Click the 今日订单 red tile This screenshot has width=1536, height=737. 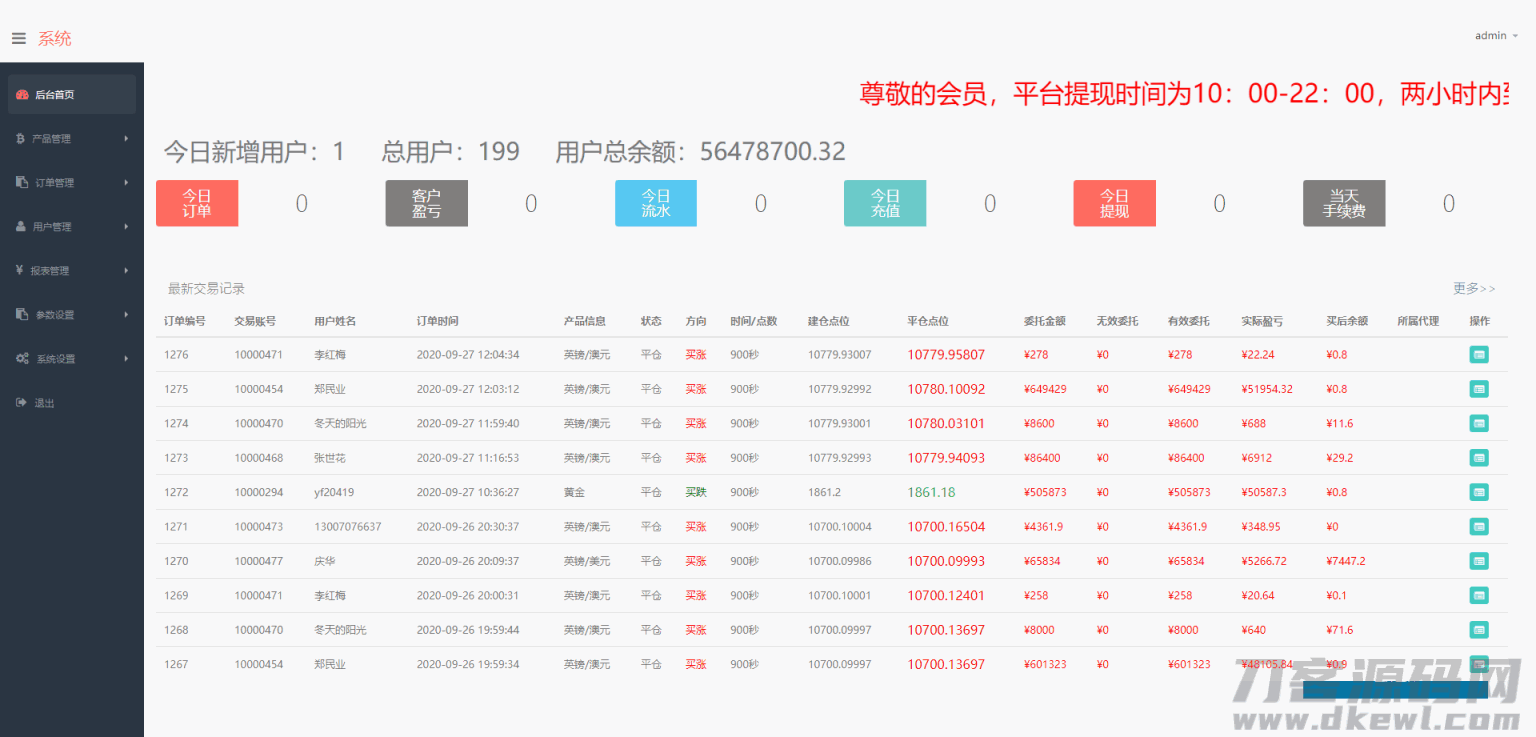tap(197, 203)
